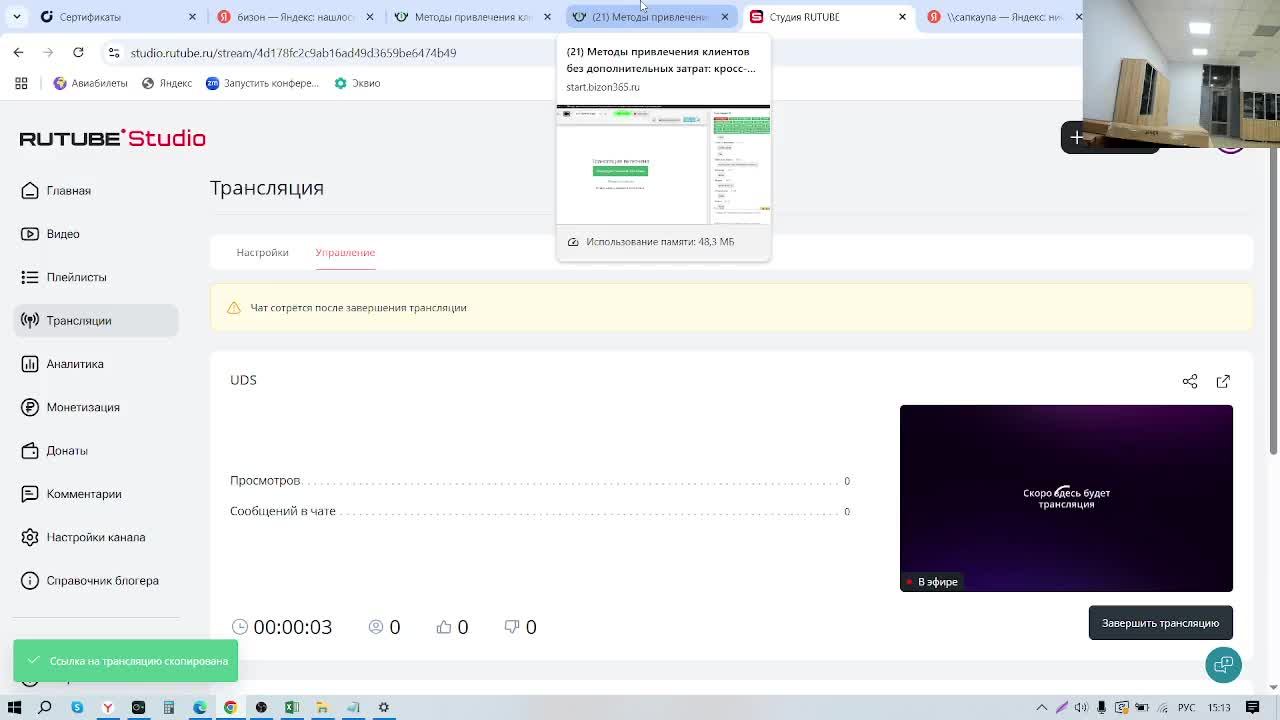This screenshot has width=1280, height=720.
Task: Open Комментарии in the sidebar
Action: pyautogui.click(x=96, y=494)
